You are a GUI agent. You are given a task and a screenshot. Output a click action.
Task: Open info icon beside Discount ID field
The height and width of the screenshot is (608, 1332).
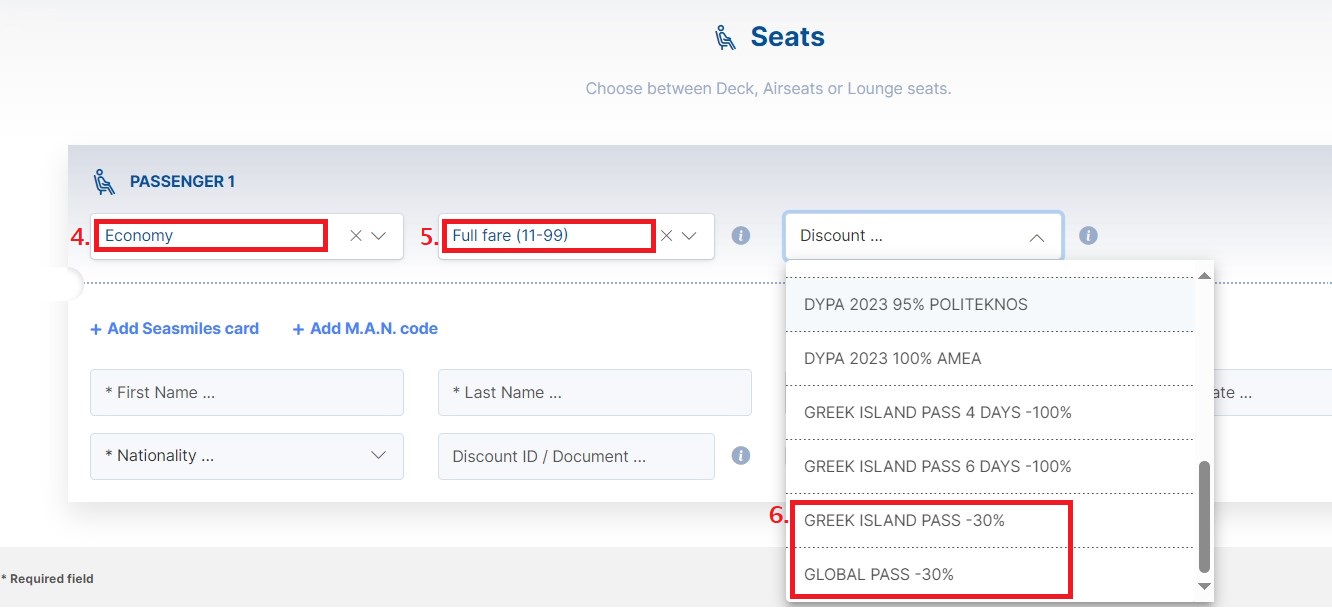point(741,456)
